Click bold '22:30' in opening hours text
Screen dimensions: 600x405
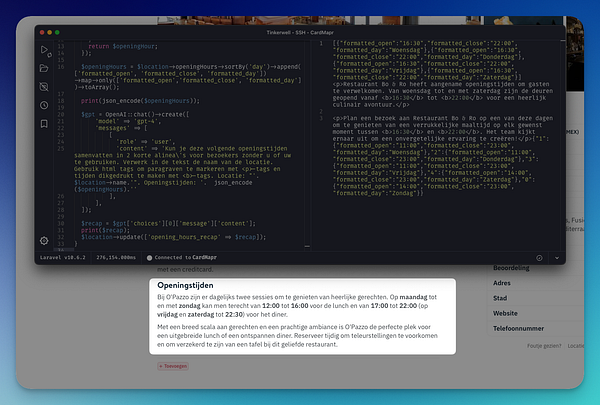point(233,315)
